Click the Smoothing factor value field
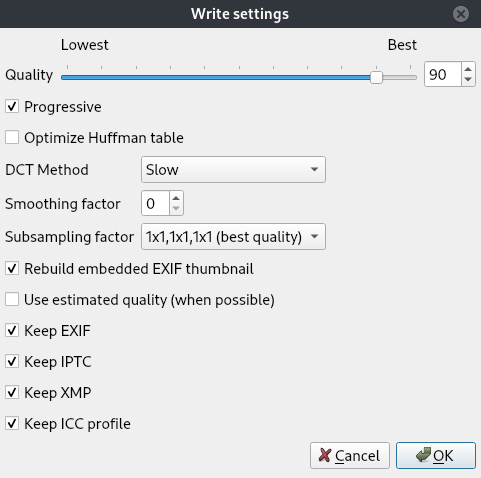The width and height of the screenshot is (481, 478). [155, 203]
